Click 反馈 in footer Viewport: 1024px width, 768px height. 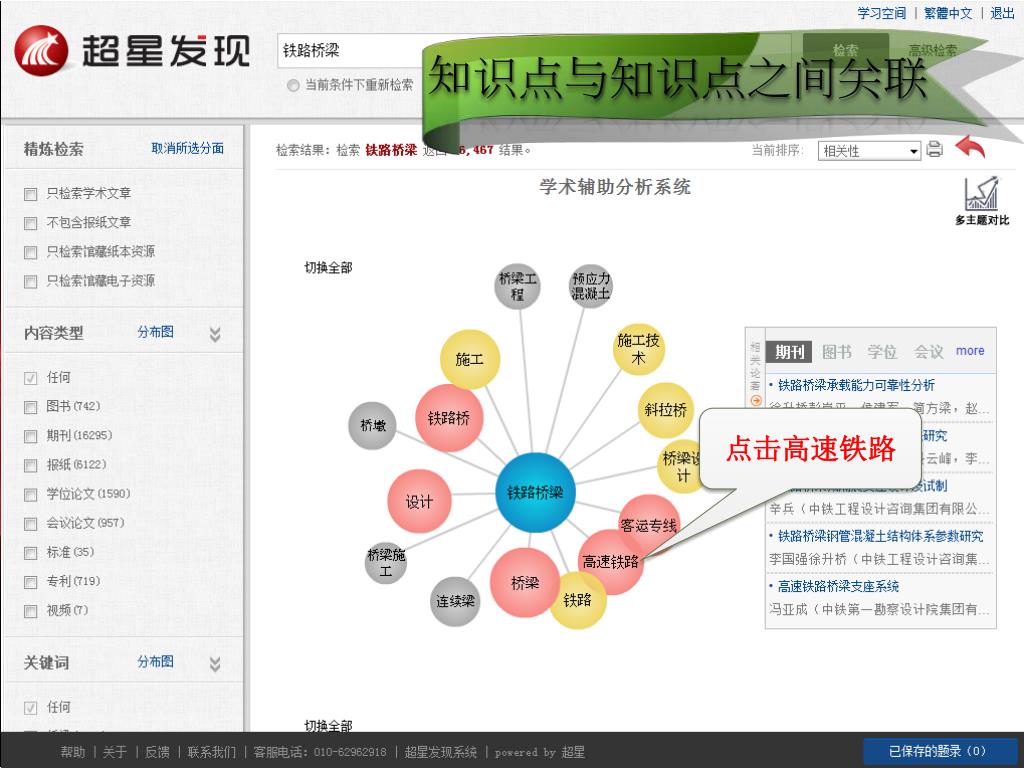157,752
